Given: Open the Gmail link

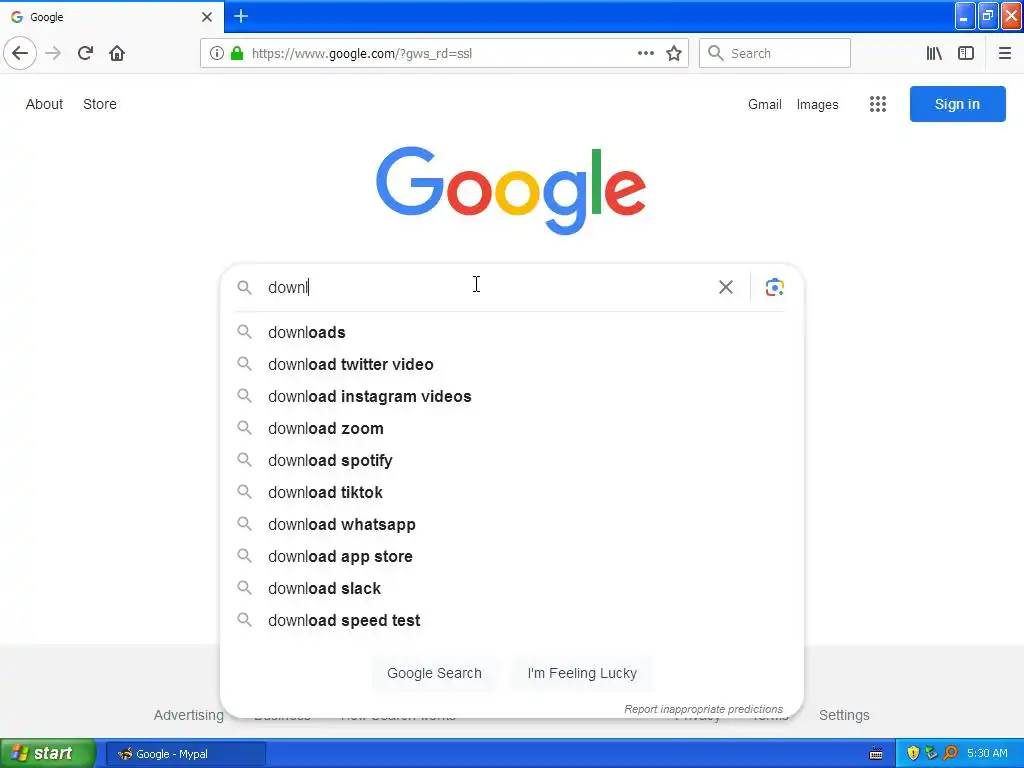Looking at the screenshot, I should (764, 104).
